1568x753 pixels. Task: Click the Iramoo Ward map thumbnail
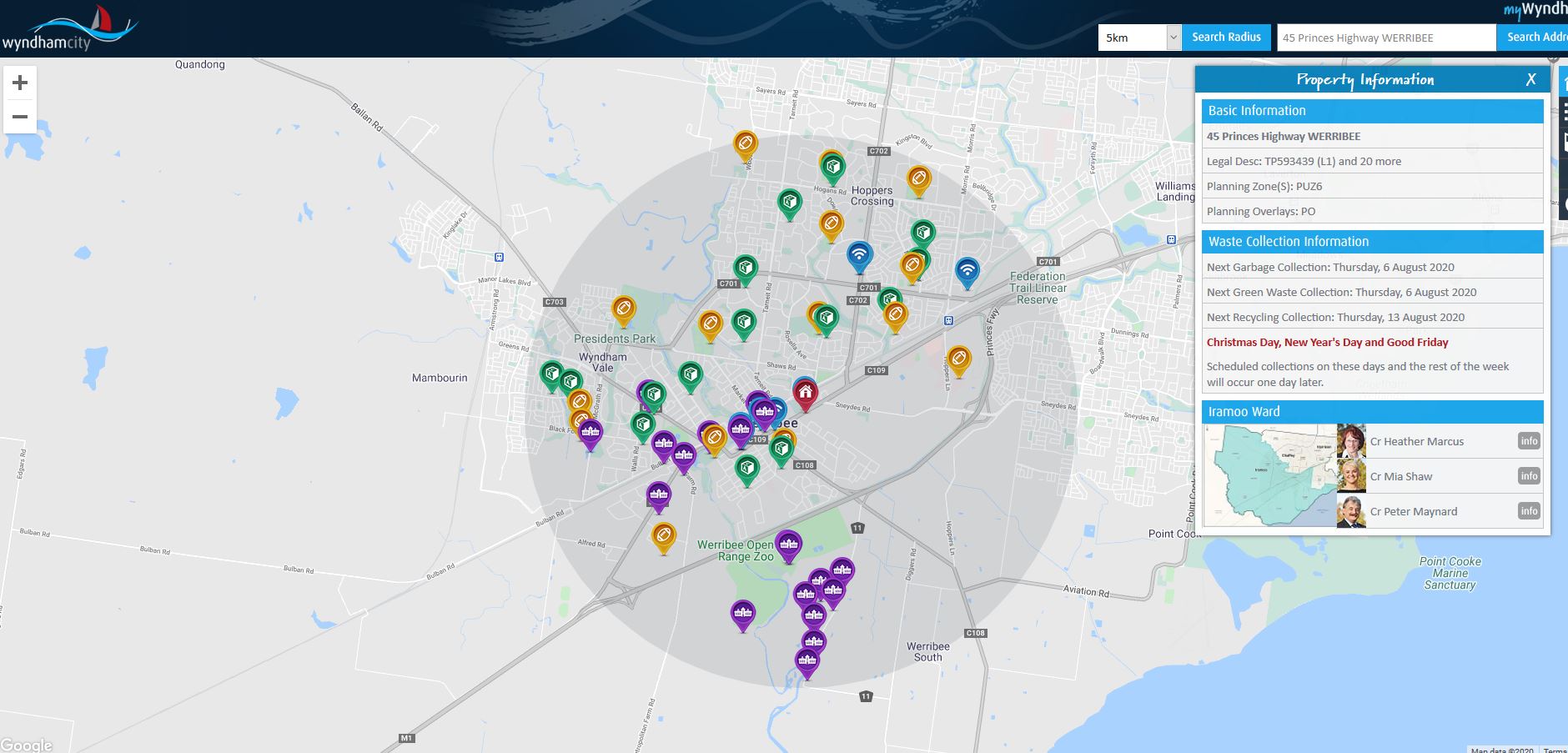coord(1269,476)
